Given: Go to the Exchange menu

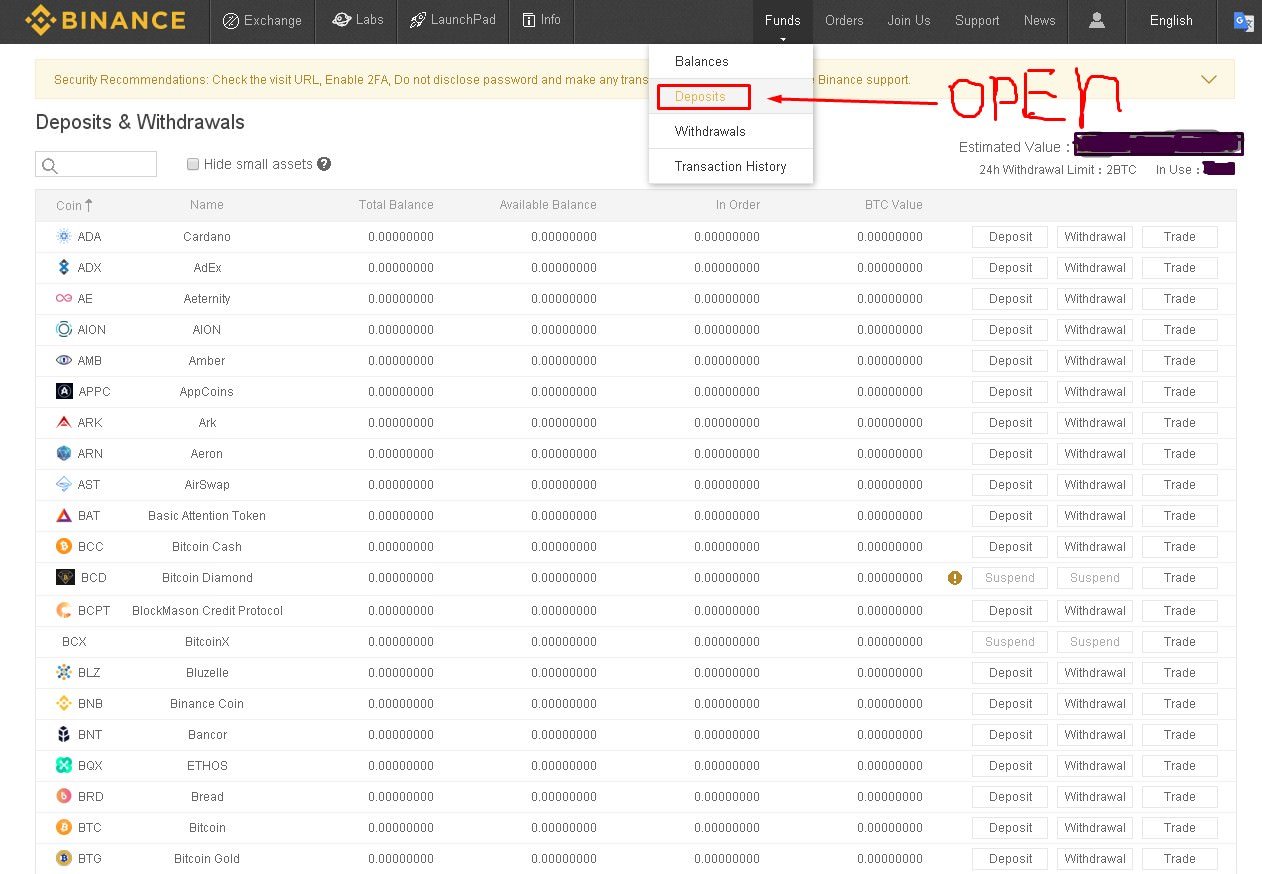Looking at the screenshot, I should tap(262, 21).
